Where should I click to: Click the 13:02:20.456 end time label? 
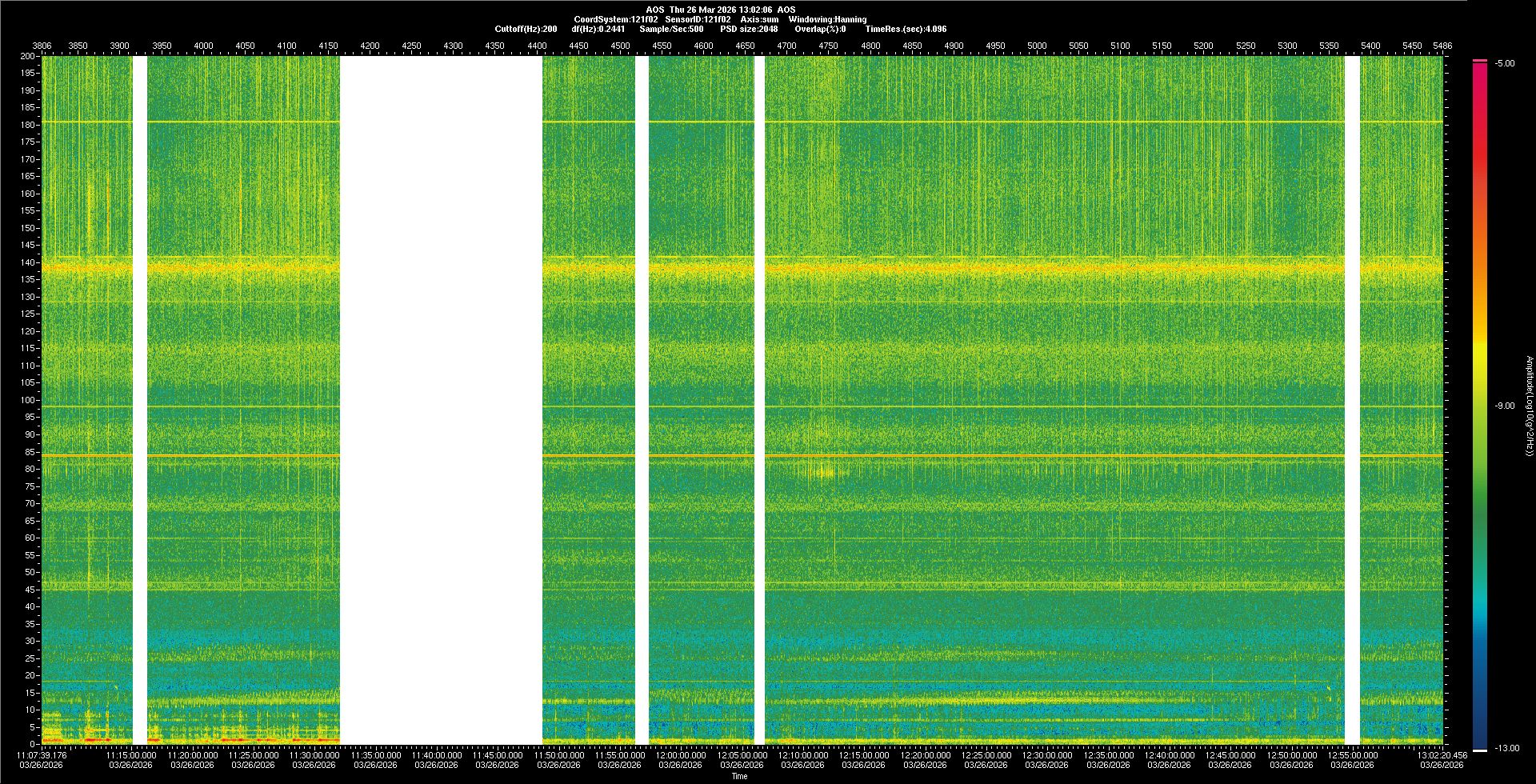coord(1442,755)
